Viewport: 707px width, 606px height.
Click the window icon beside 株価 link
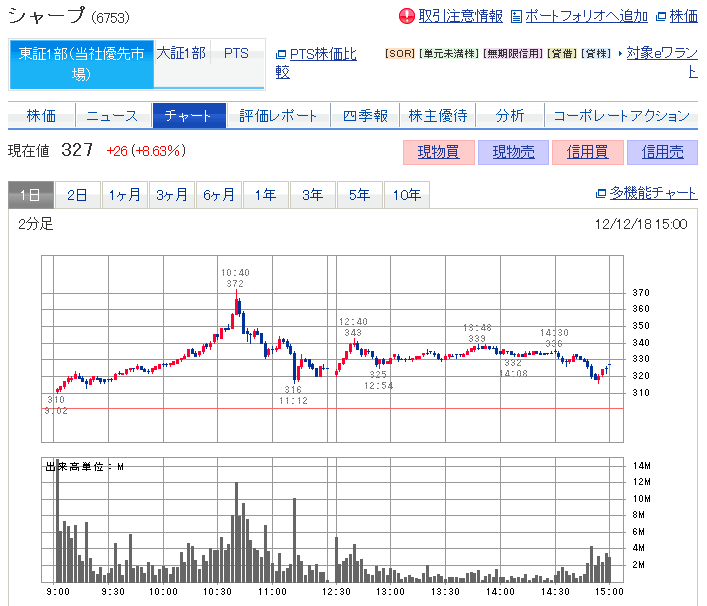(x=660, y=16)
